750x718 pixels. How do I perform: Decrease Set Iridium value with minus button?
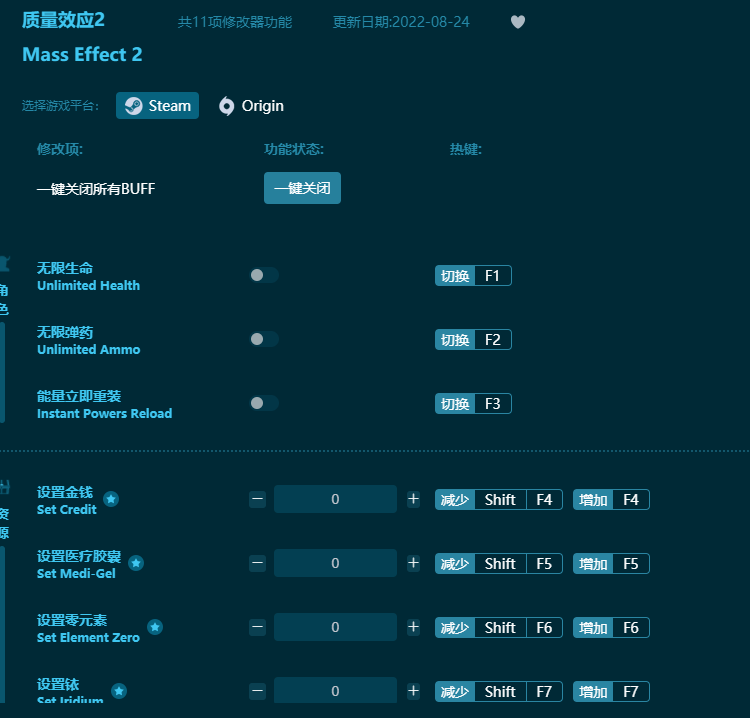(x=257, y=691)
